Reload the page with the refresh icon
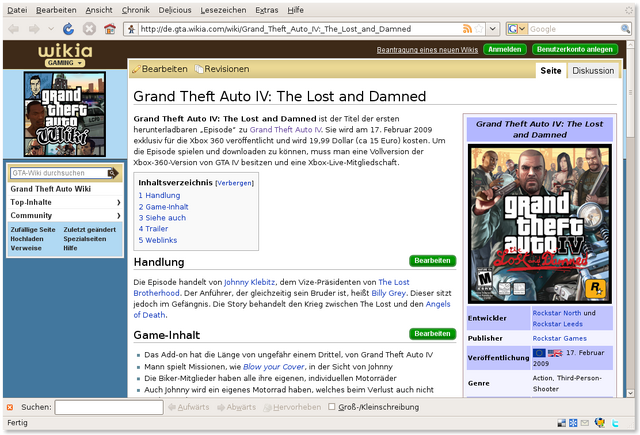Viewport: 640px width, 435px height. (68, 29)
